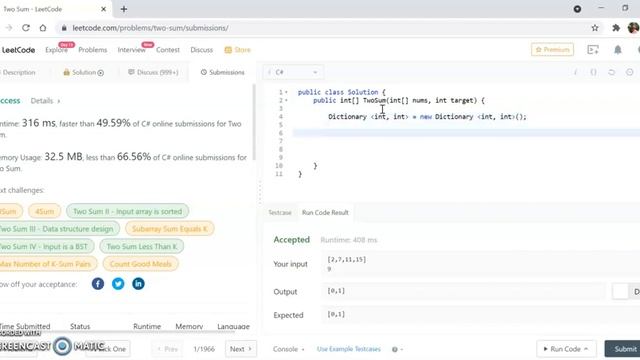Expand the Console panel
The width and height of the screenshot is (640, 360).
tap(288, 349)
